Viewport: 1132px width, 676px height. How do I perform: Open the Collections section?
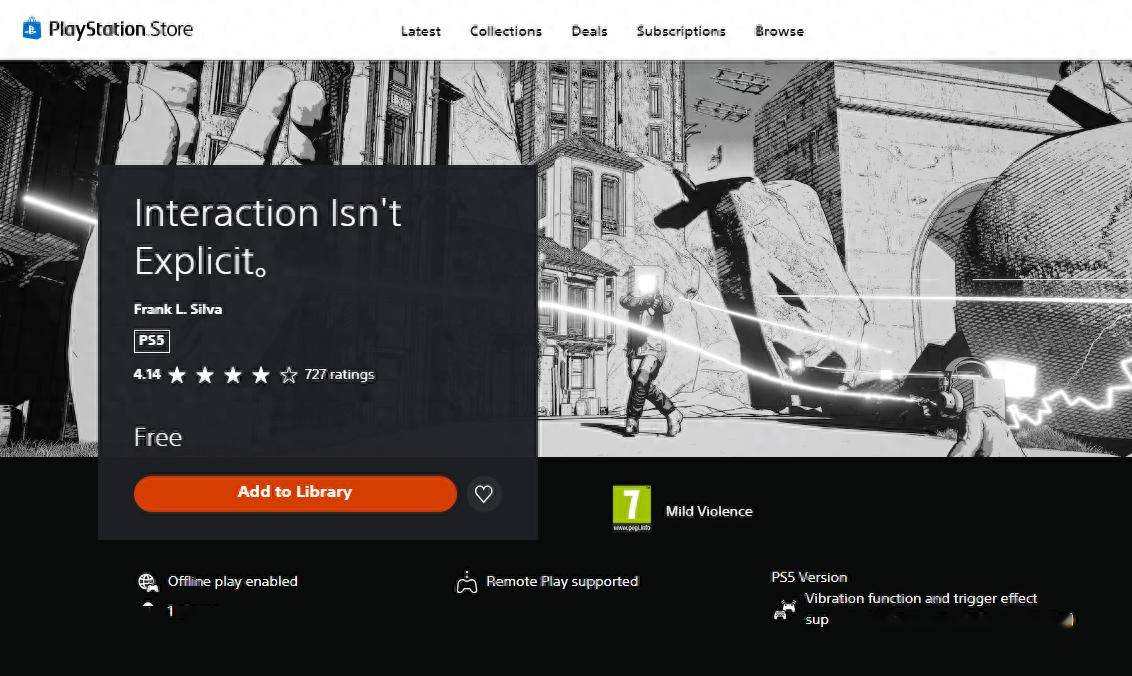(x=505, y=31)
